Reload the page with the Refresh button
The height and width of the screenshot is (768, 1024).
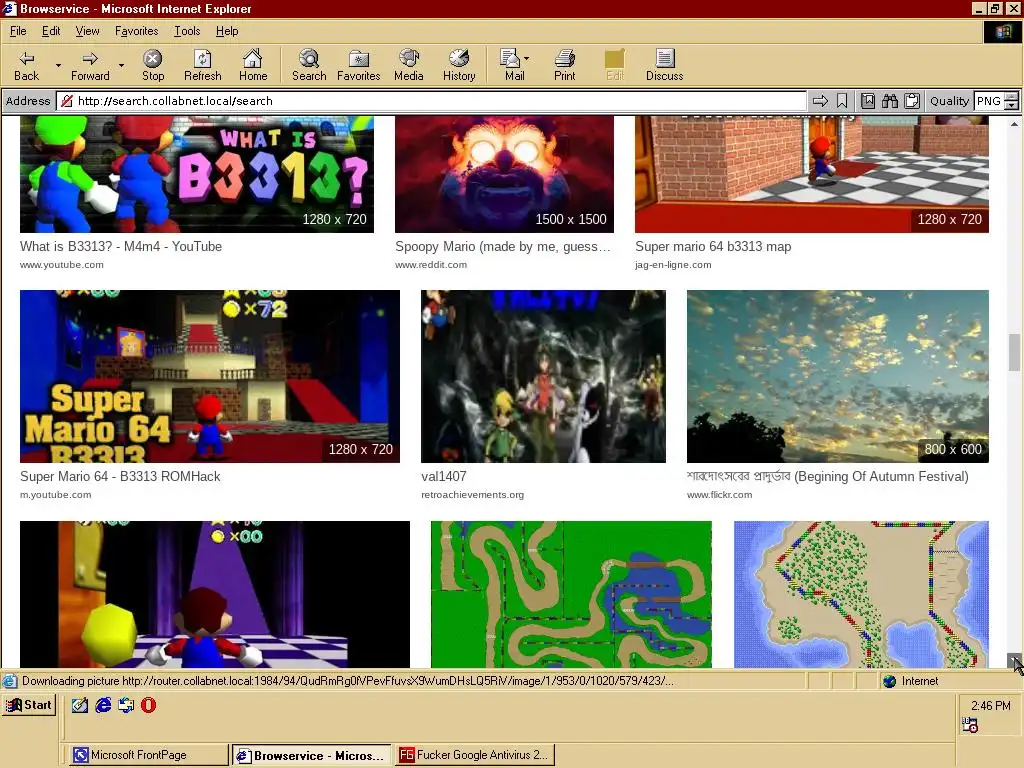202,66
